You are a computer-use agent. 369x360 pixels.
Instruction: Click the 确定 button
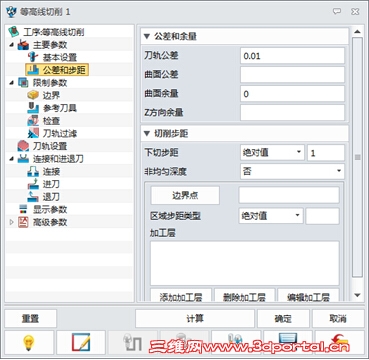click(x=283, y=319)
